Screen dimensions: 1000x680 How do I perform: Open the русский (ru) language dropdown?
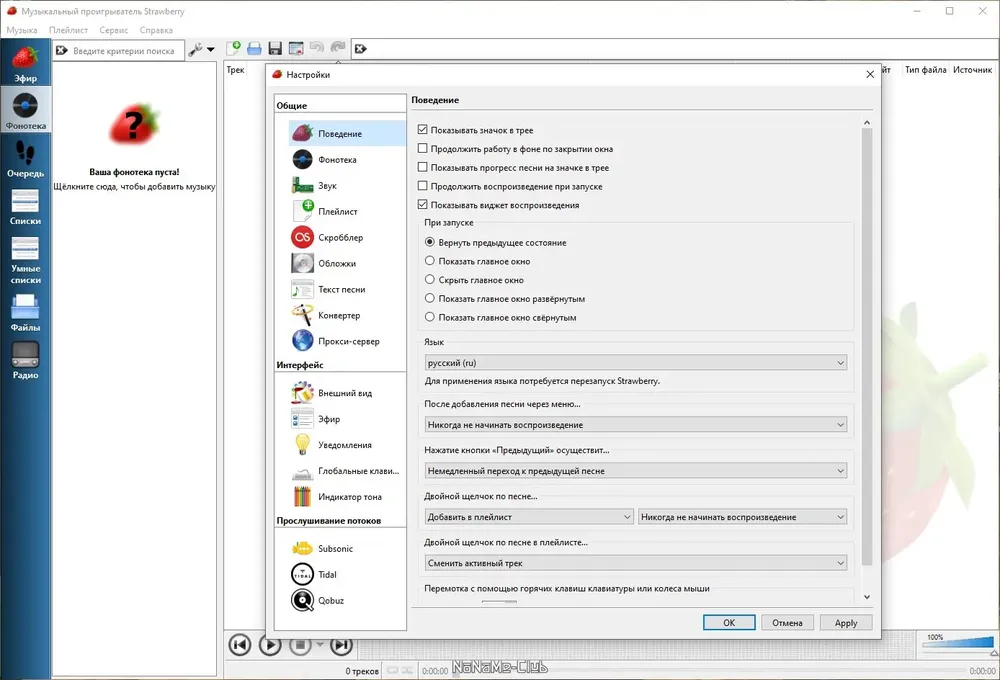[636, 362]
